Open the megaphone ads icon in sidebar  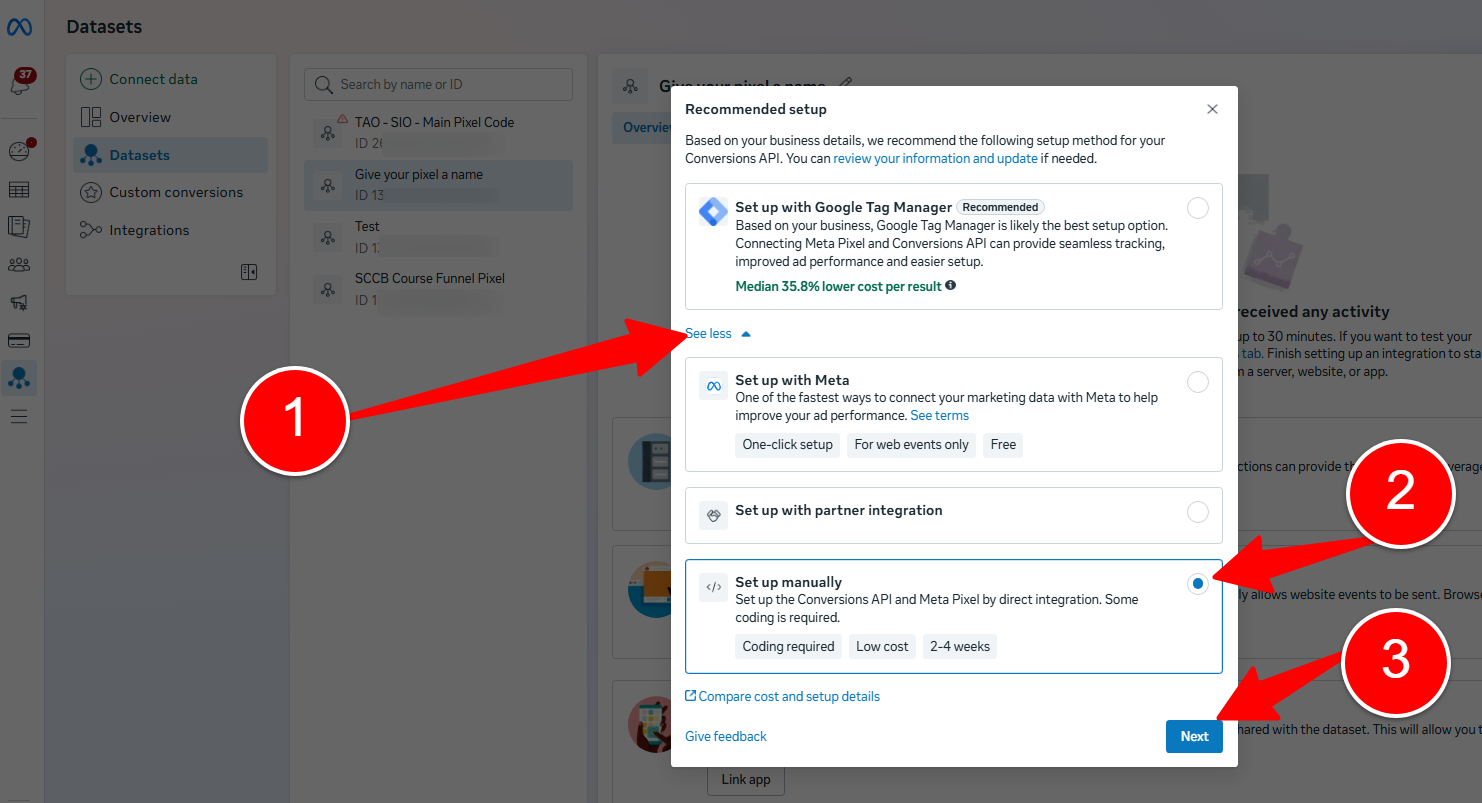pos(19,302)
